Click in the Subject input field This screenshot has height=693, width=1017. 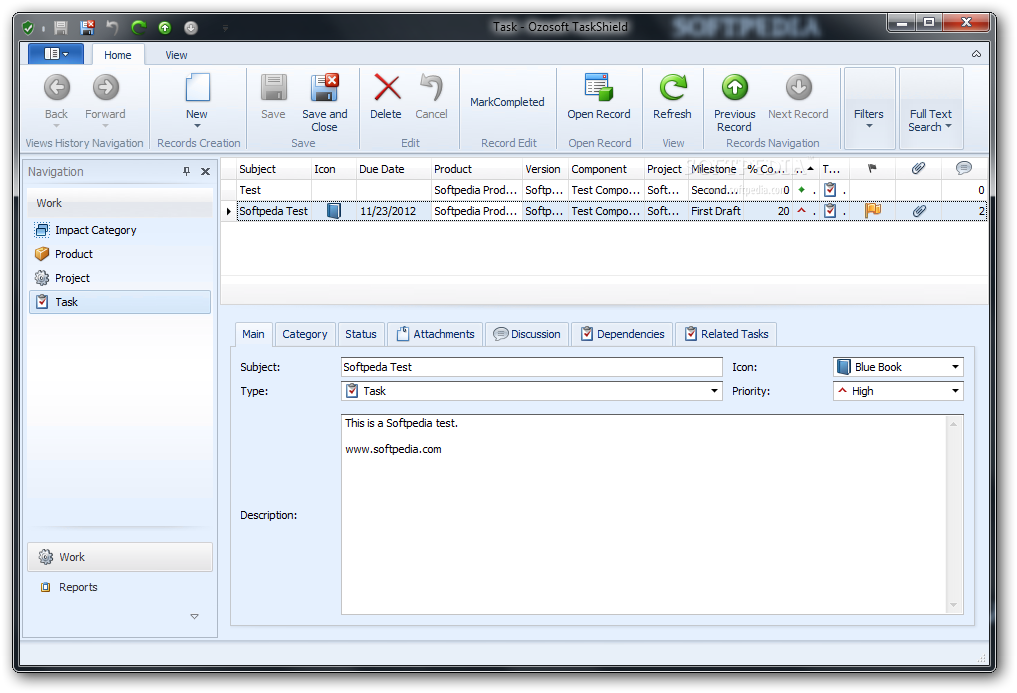pos(531,367)
